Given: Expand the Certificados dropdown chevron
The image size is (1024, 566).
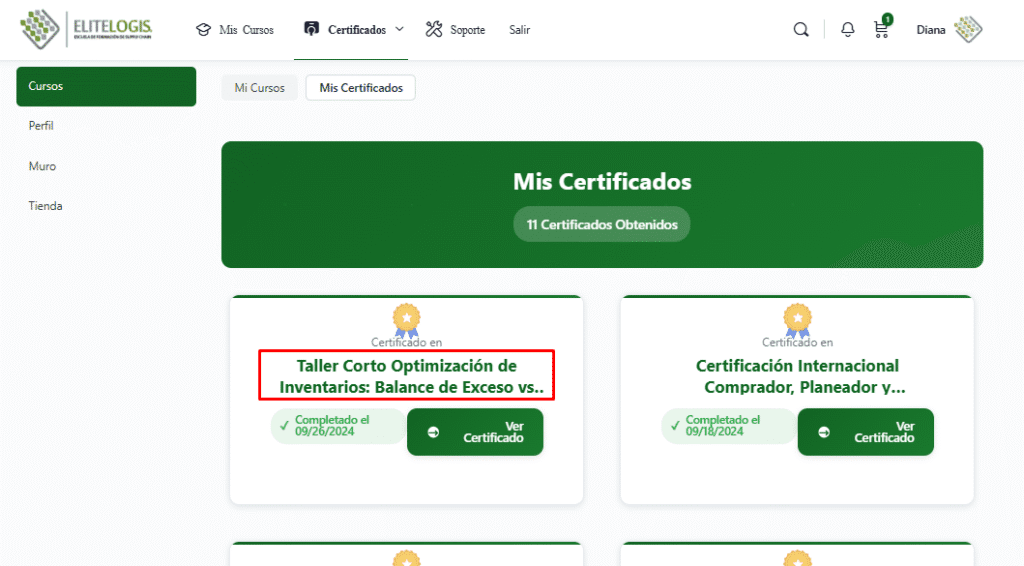Looking at the screenshot, I should tap(400, 29).
